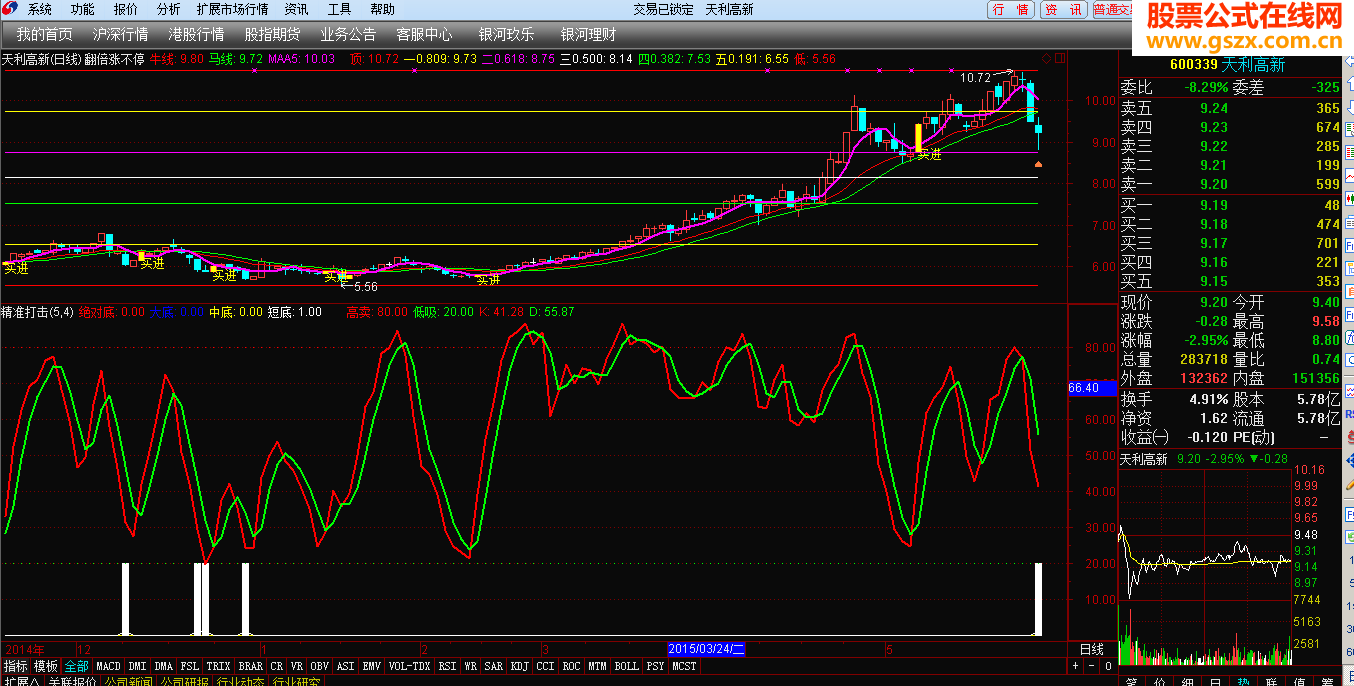Viewport: 1354px width, 686px height.
Task: Switch to the BOLL indicator
Action: point(627,666)
